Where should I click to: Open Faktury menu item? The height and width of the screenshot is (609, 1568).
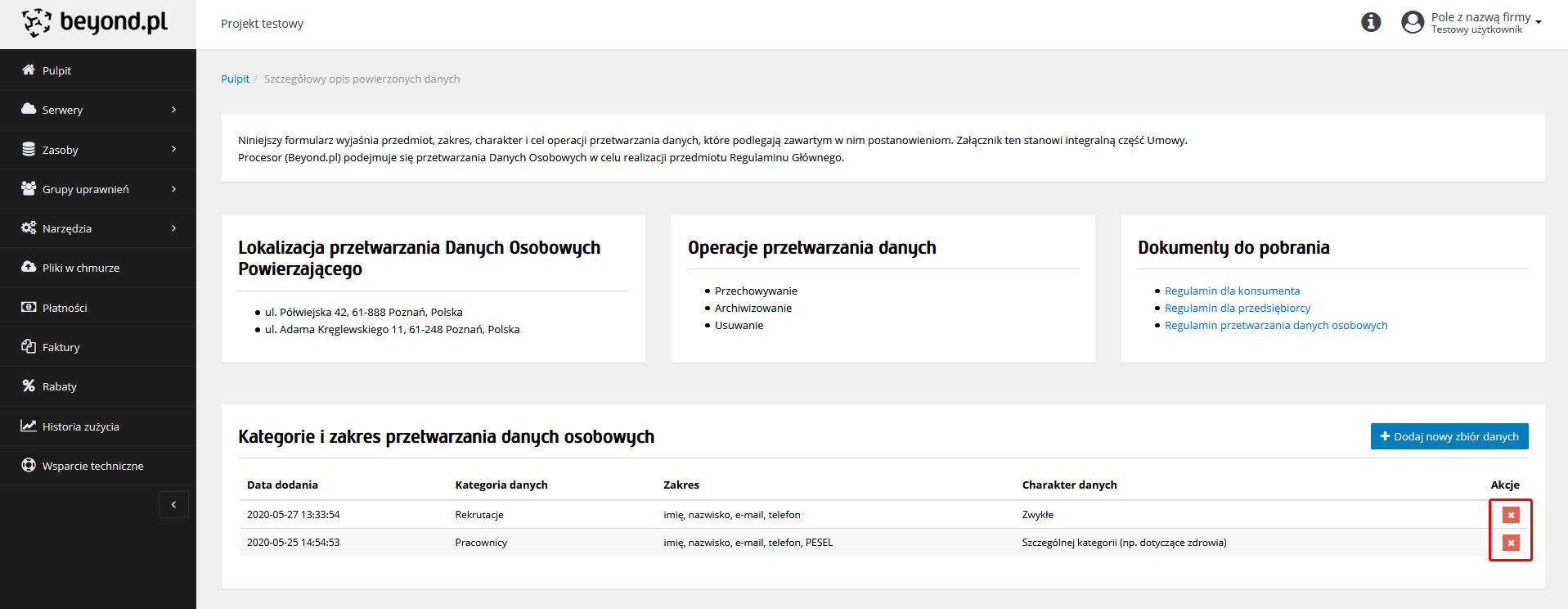pos(98,347)
